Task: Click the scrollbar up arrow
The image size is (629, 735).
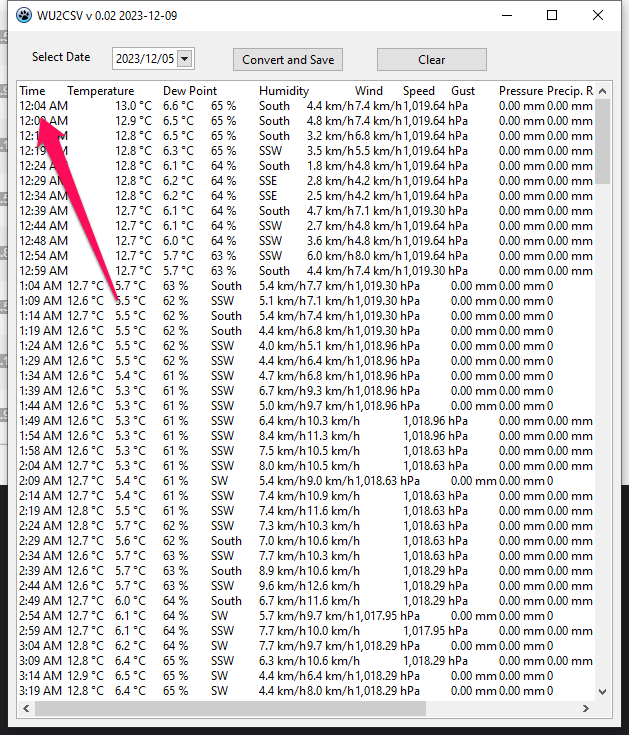Action: pos(602,91)
